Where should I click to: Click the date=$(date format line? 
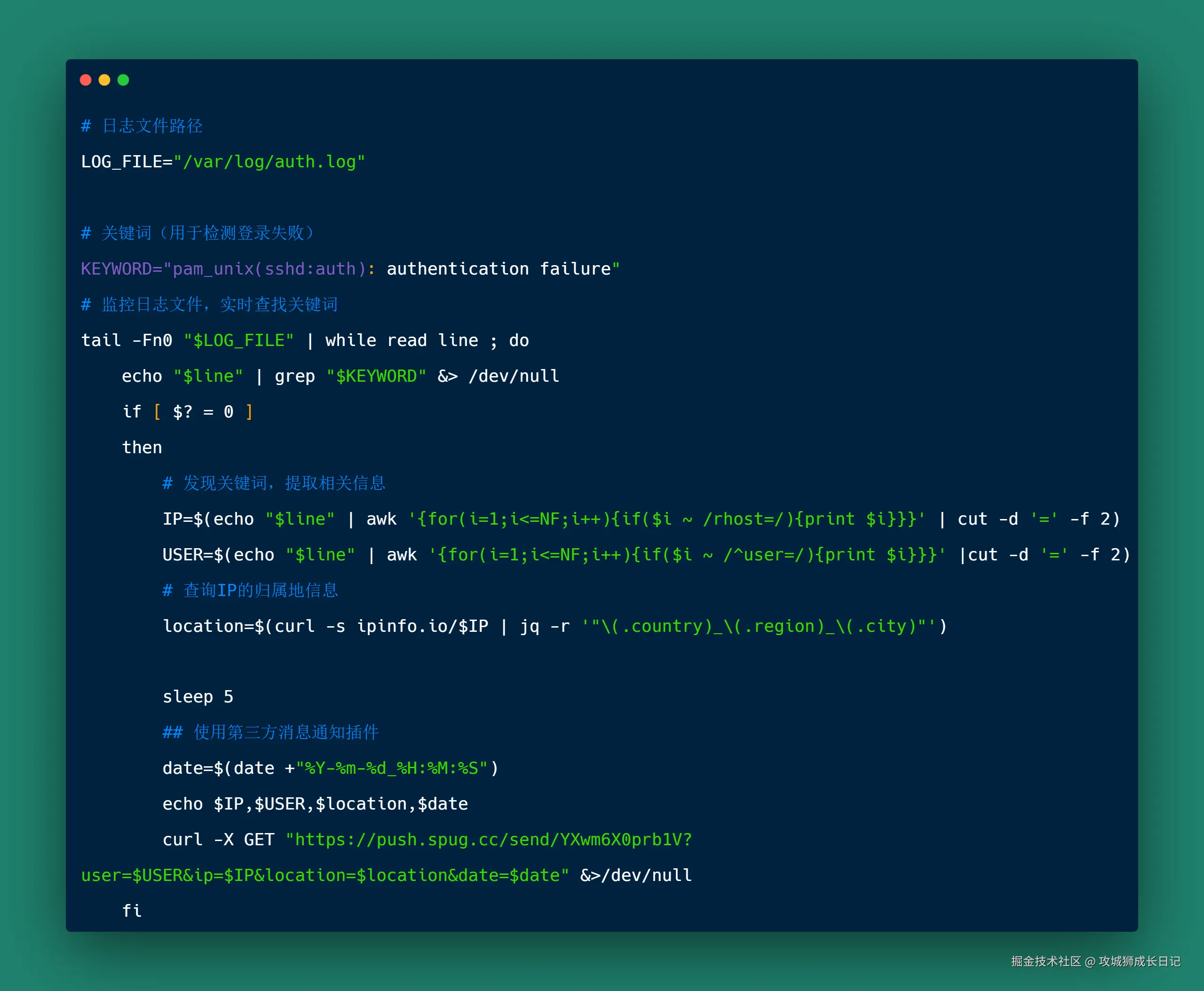(330, 768)
